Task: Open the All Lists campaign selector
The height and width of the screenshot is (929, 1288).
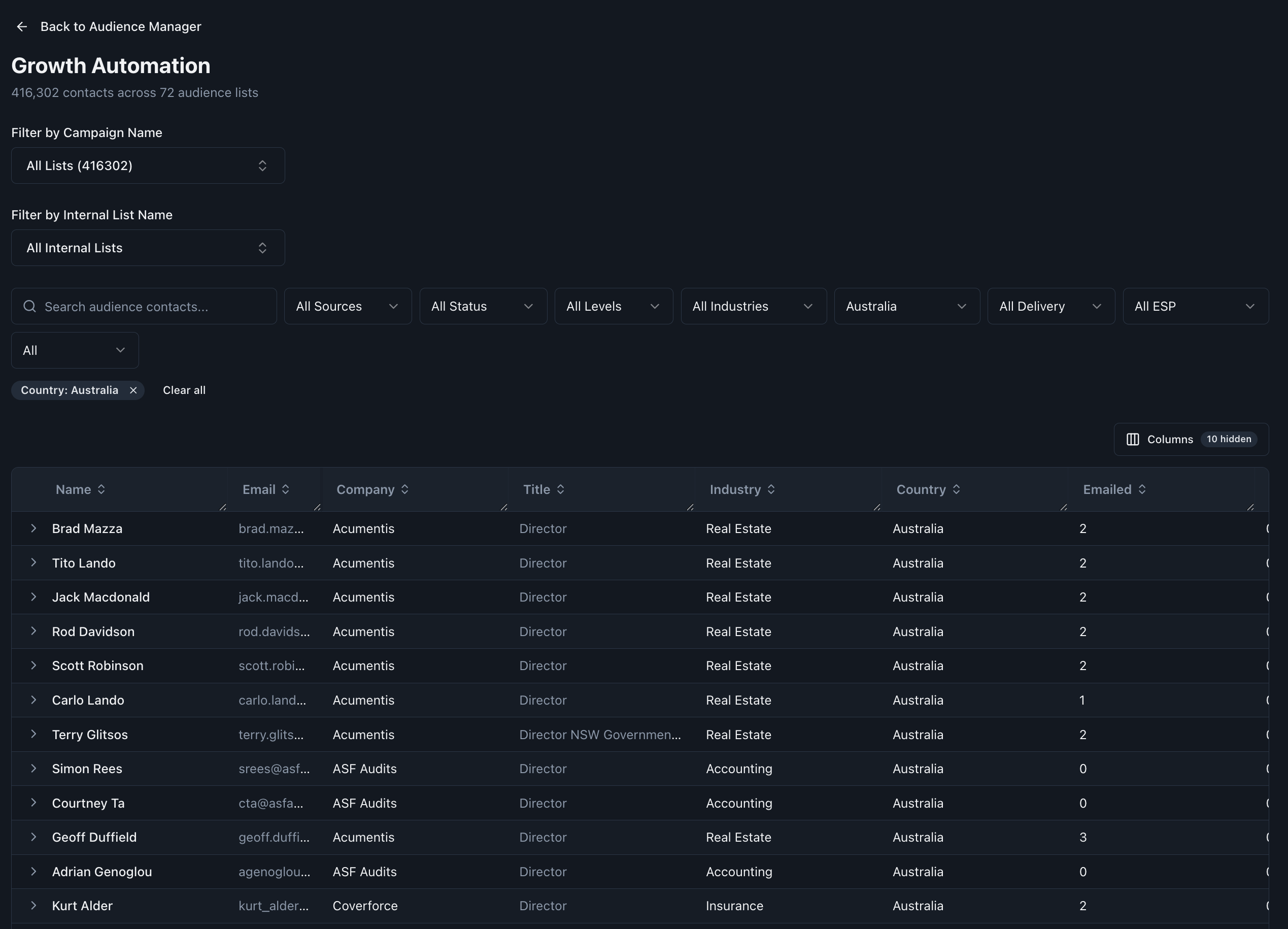Action: click(148, 165)
